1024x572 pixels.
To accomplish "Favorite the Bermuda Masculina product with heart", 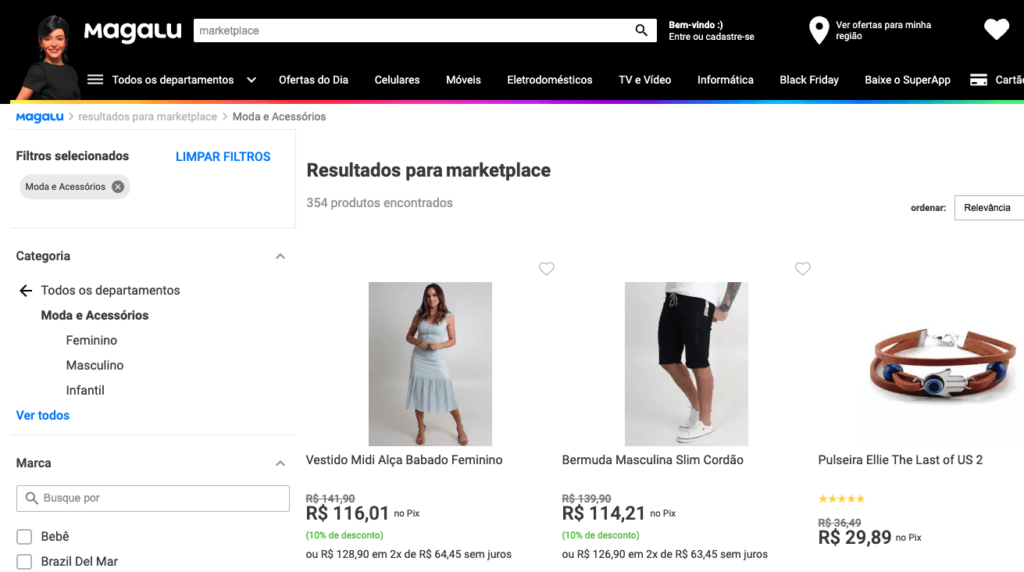I will [802, 268].
